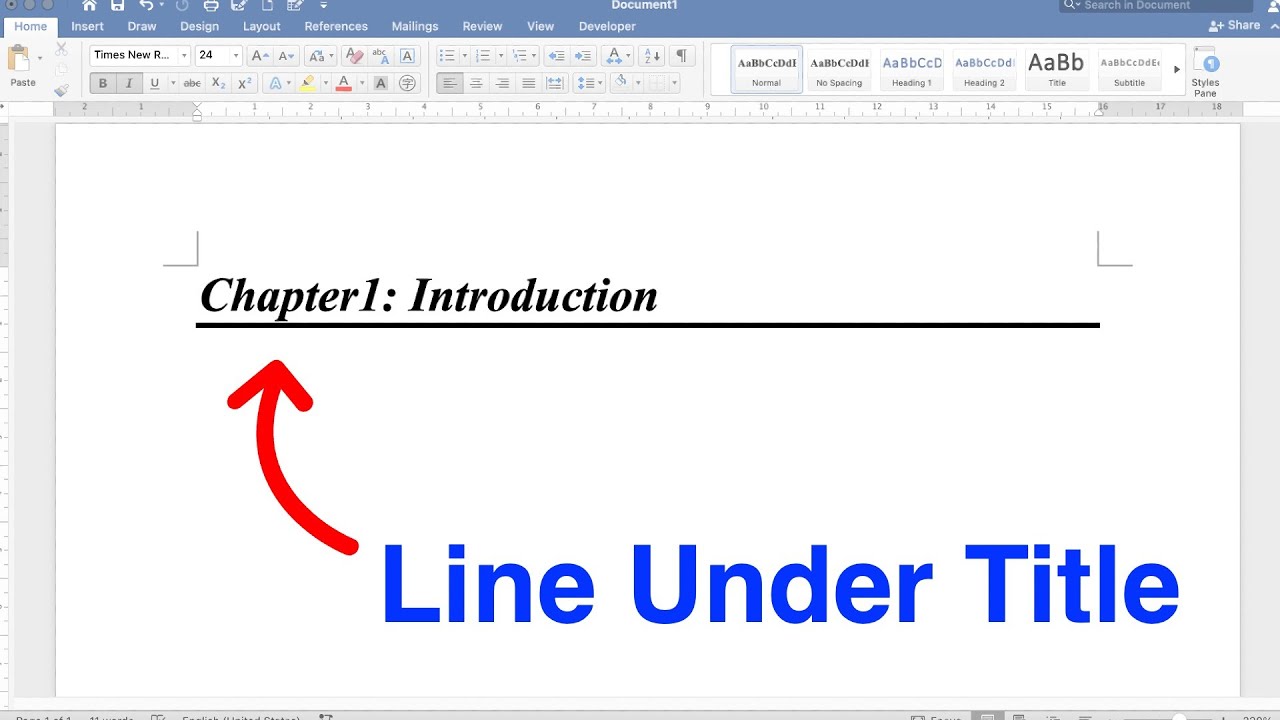Toggle show paragraph marks
1280x720 pixels.
pos(681,56)
